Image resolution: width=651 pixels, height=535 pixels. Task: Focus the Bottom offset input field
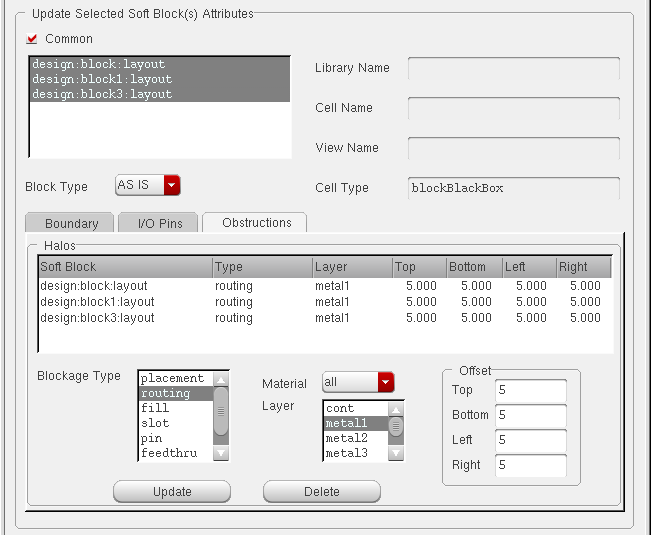[530, 415]
